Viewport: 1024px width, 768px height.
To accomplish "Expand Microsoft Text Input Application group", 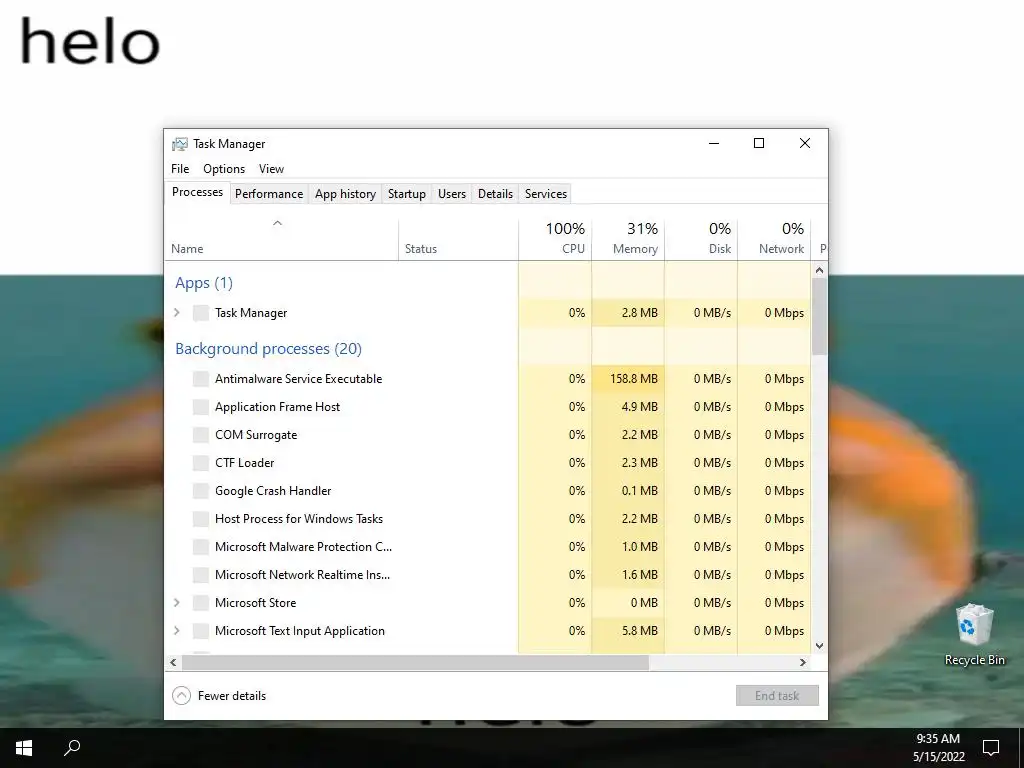I will pyautogui.click(x=177, y=631).
